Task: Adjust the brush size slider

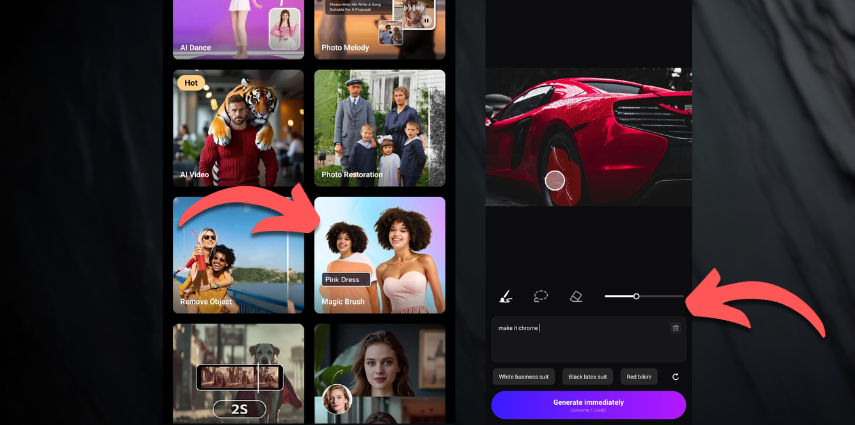Action: [x=644, y=296]
